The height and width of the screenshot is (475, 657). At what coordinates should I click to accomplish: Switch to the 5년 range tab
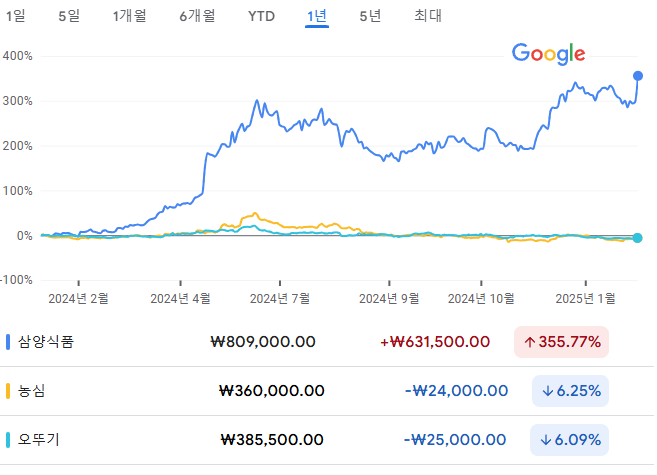pyautogui.click(x=370, y=16)
